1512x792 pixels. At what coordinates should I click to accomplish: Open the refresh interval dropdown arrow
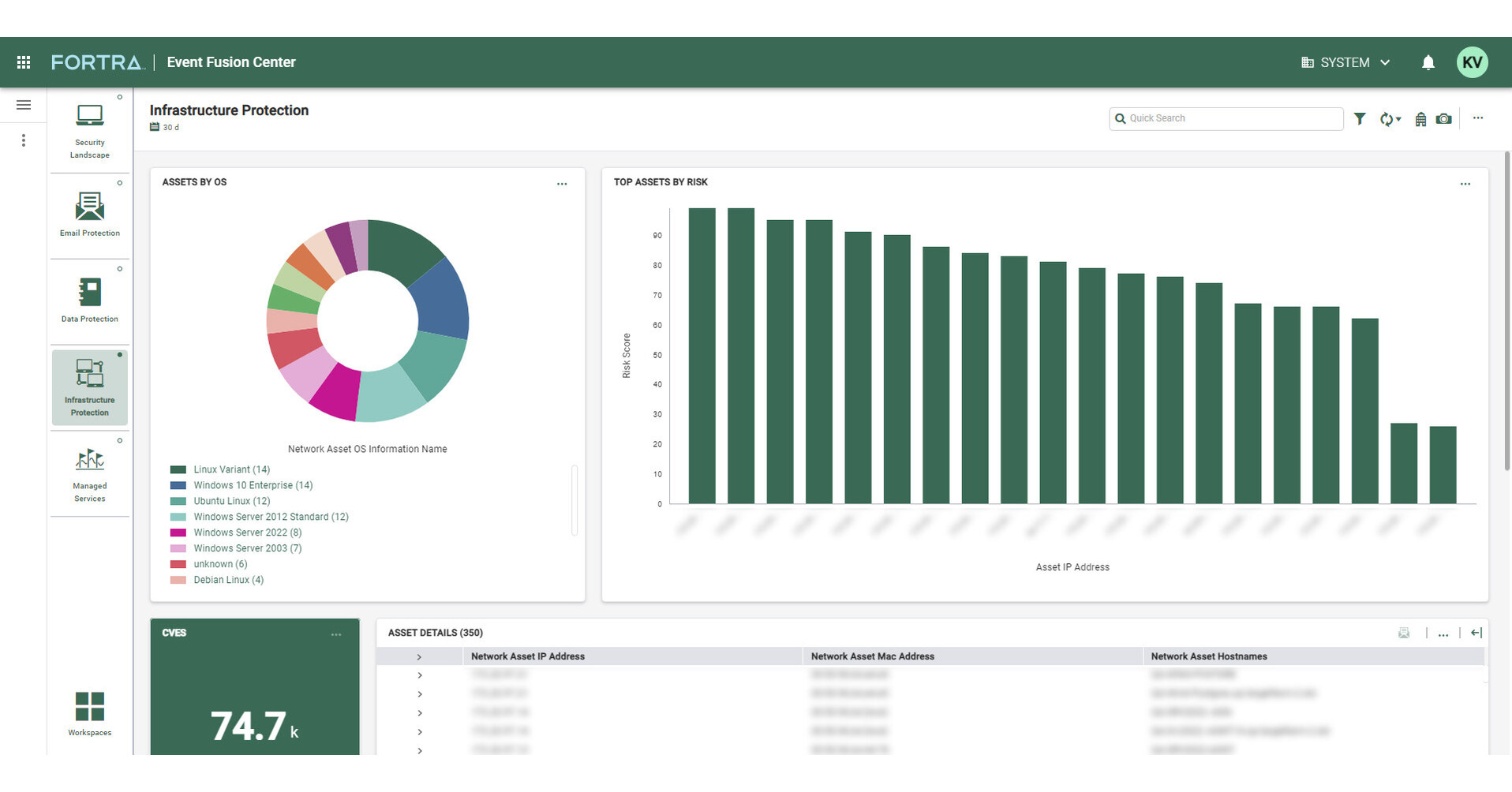click(1397, 118)
